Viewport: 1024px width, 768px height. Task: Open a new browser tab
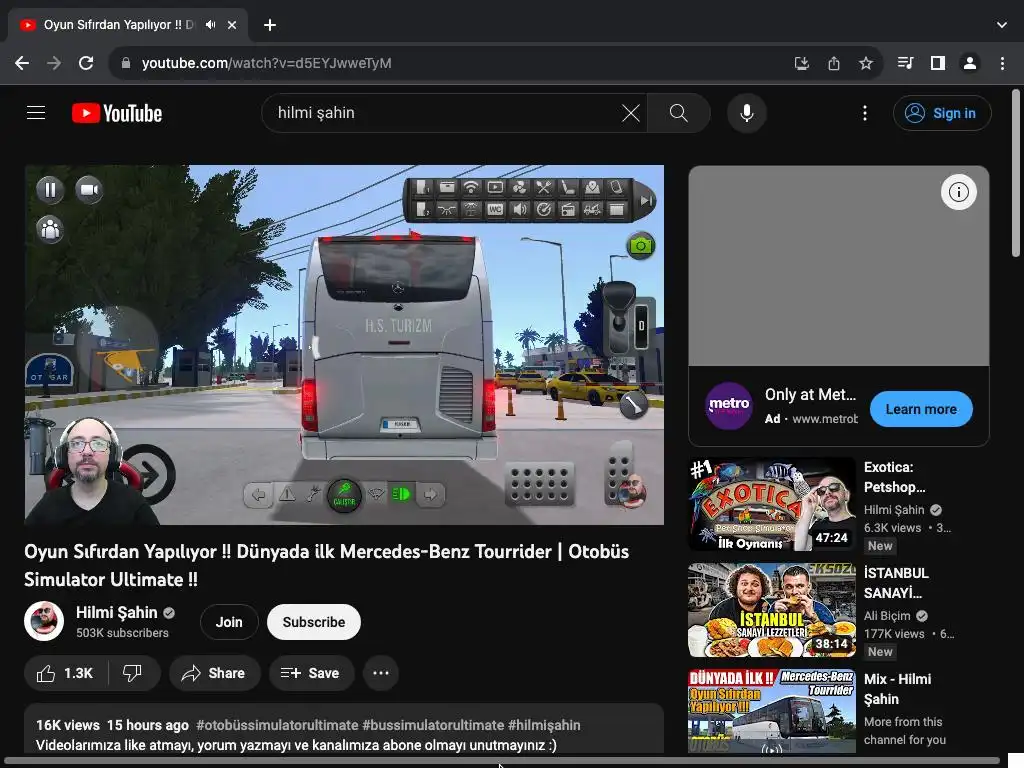click(270, 25)
